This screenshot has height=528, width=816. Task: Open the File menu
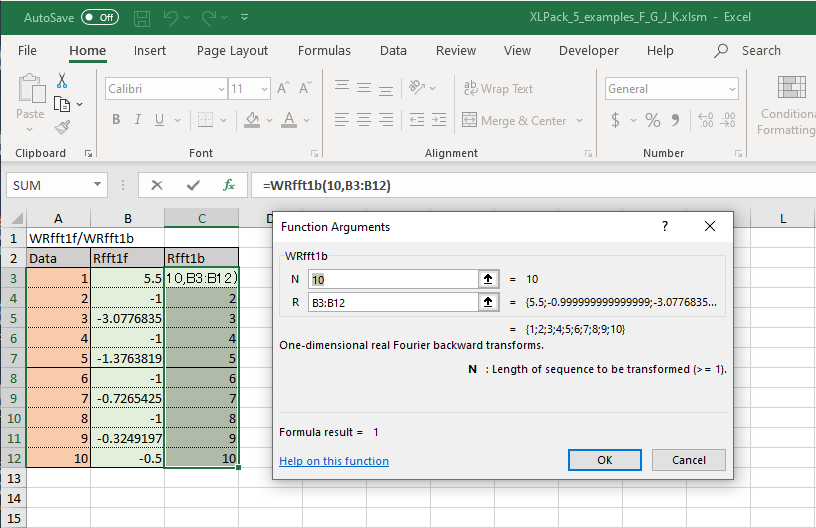pyautogui.click(x=27, y=50)
